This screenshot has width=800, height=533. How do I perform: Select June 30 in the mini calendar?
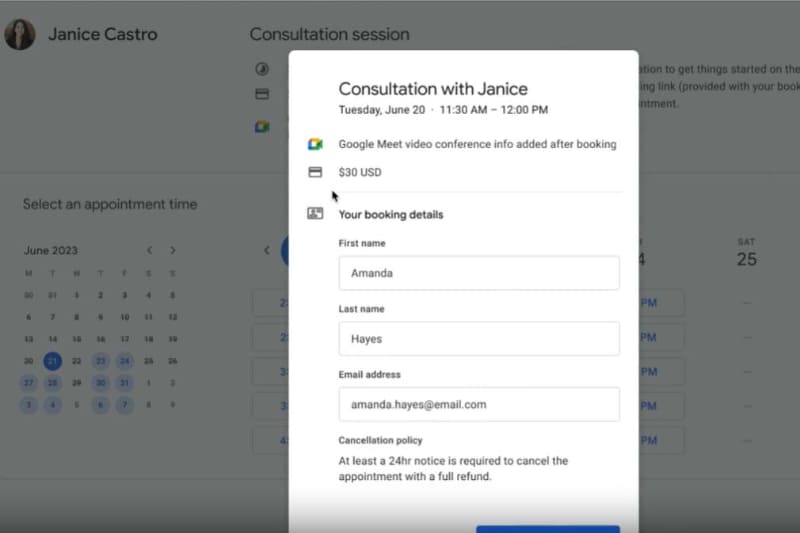tap(101, 383)
